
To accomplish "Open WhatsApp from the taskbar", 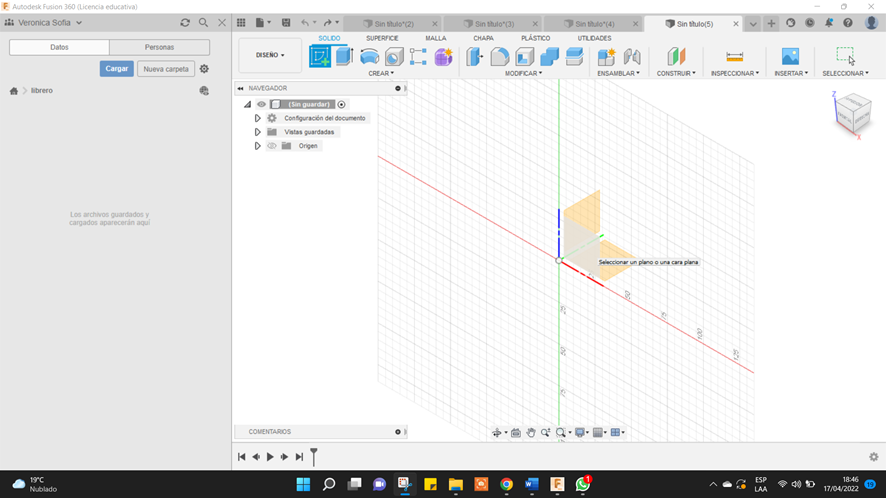I will point(583,484).
